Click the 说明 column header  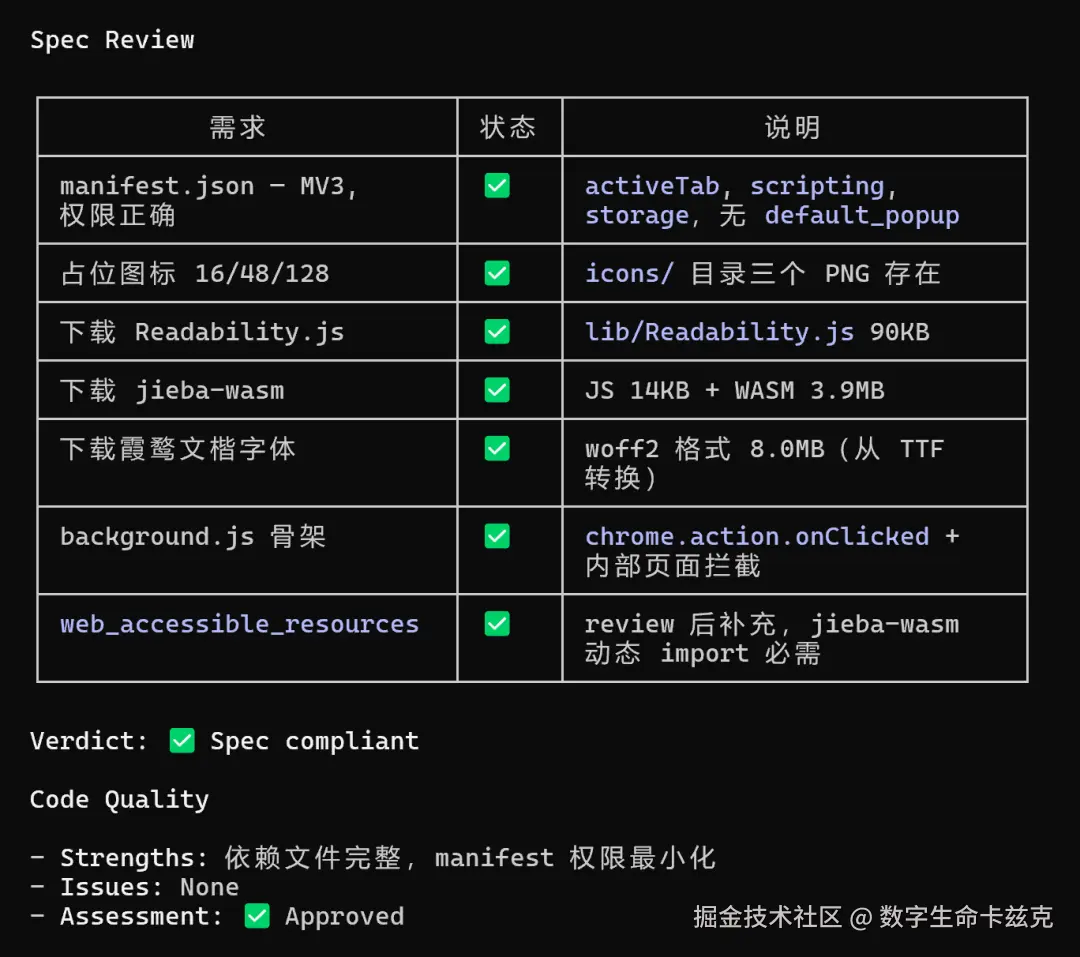pos(793,127)
